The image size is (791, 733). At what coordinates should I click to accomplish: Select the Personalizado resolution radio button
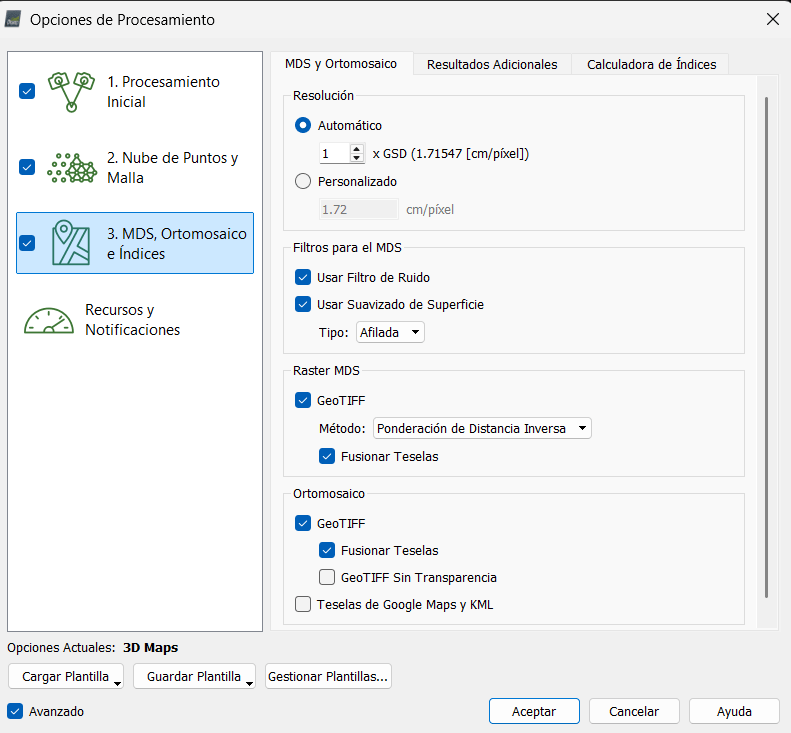(304, 182)
